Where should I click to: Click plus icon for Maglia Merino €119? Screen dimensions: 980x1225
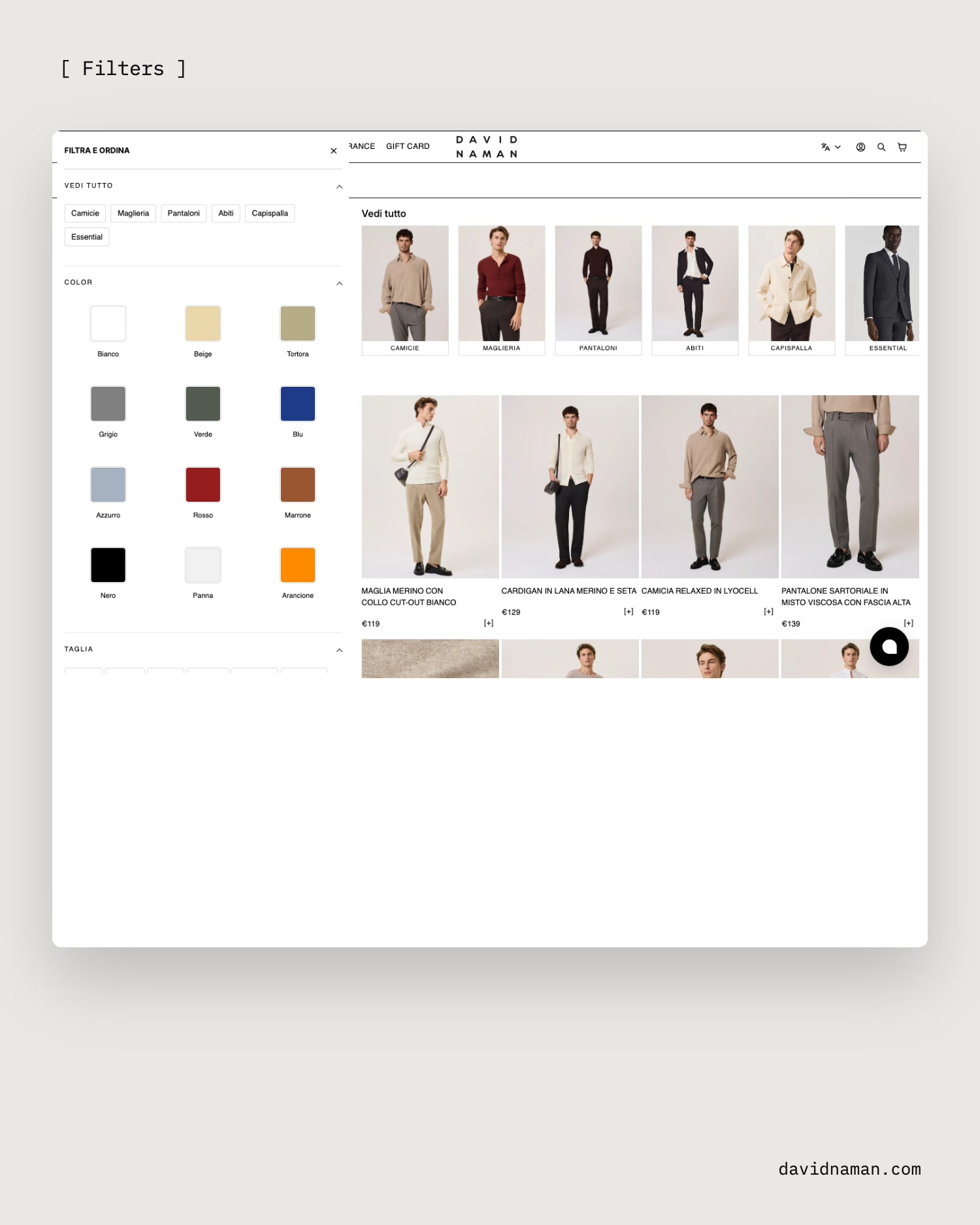489,623
